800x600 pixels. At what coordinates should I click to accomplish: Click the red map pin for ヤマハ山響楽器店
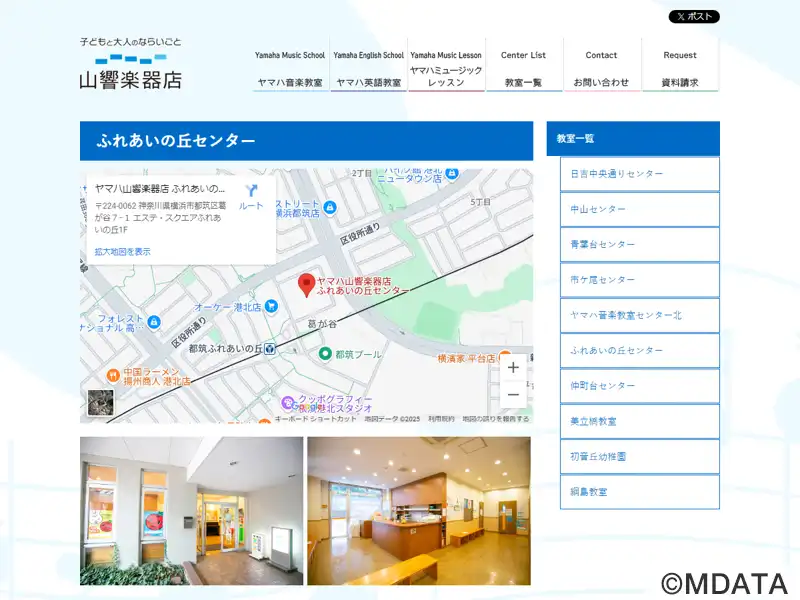306,285
